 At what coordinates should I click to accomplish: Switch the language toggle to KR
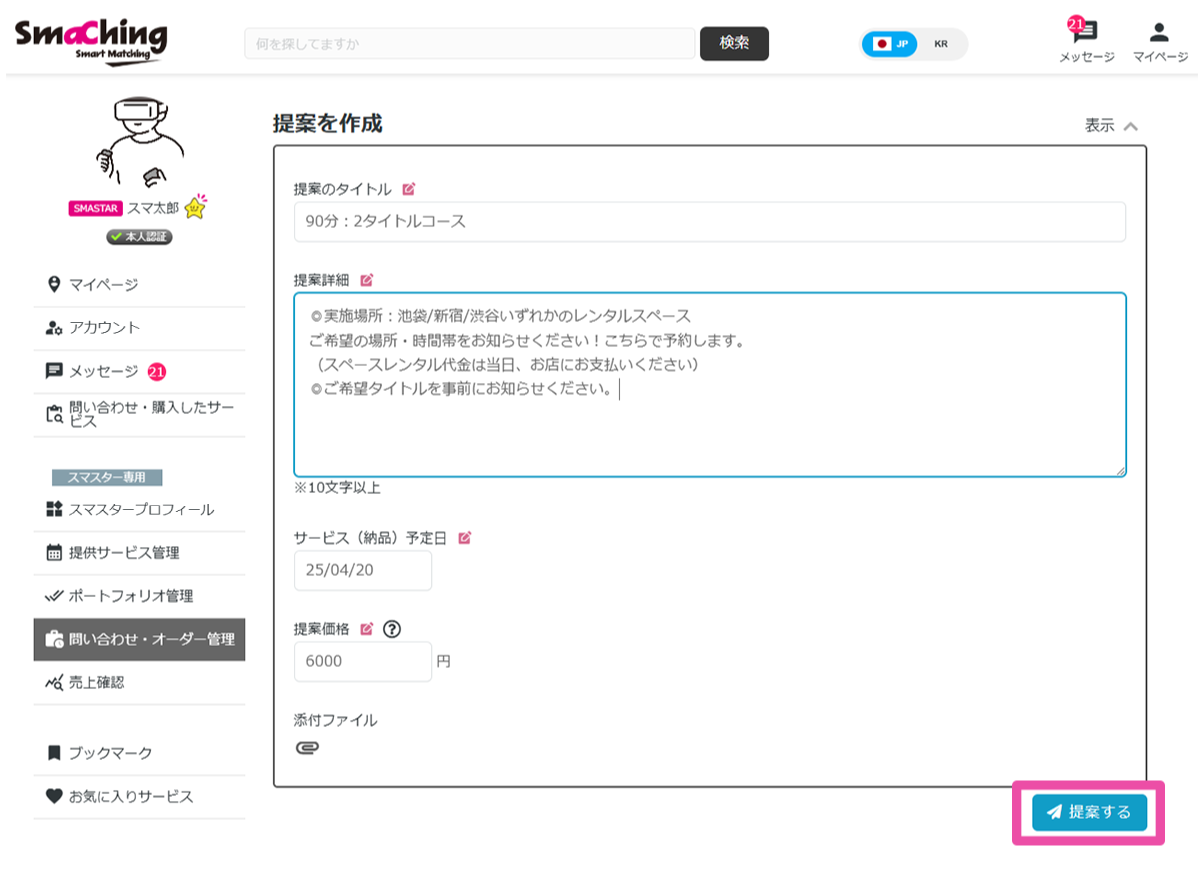940,44
